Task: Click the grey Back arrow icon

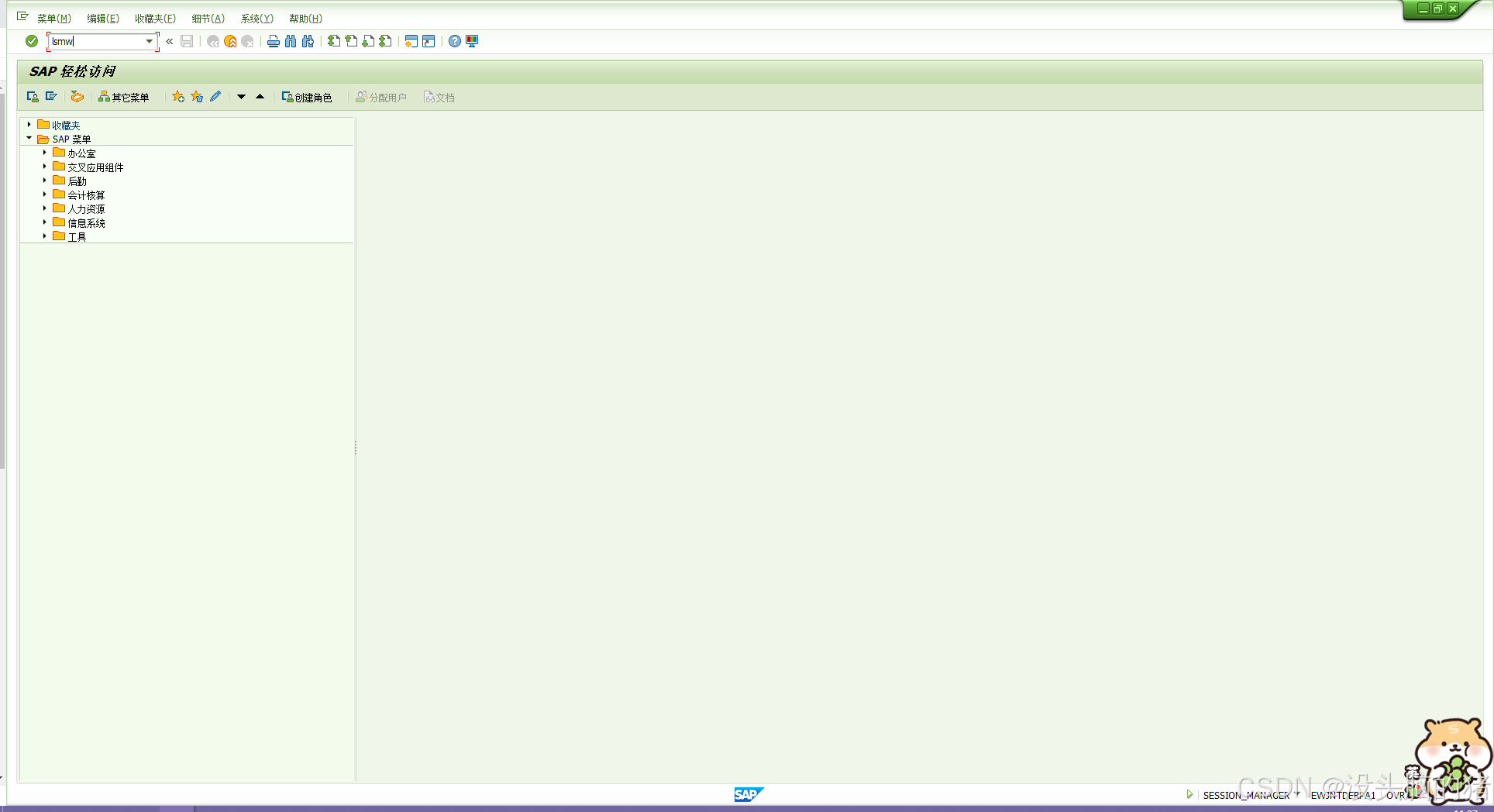Action: 213,41
